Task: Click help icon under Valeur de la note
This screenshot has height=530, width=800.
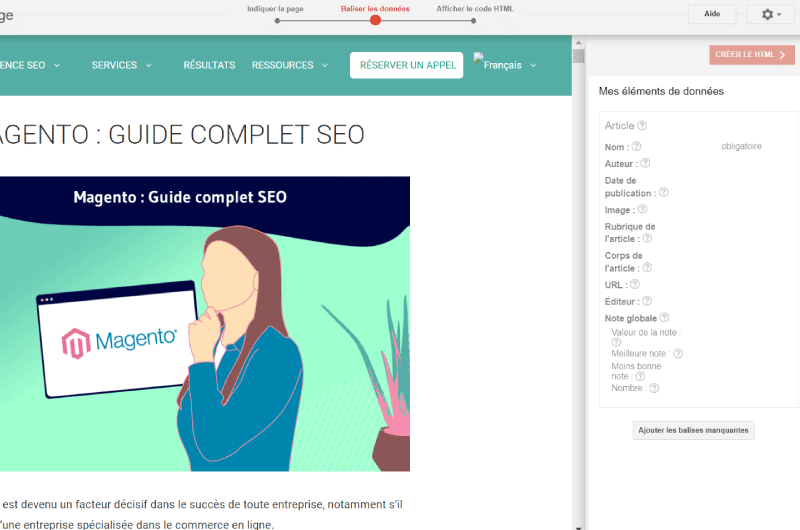Action: click(616, 342)
